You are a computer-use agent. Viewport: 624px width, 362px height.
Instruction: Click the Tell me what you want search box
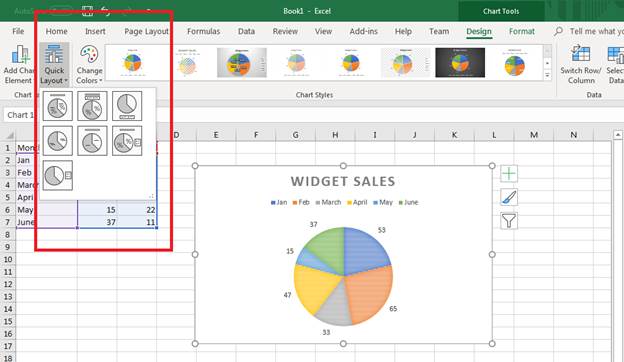click(593, 31)
